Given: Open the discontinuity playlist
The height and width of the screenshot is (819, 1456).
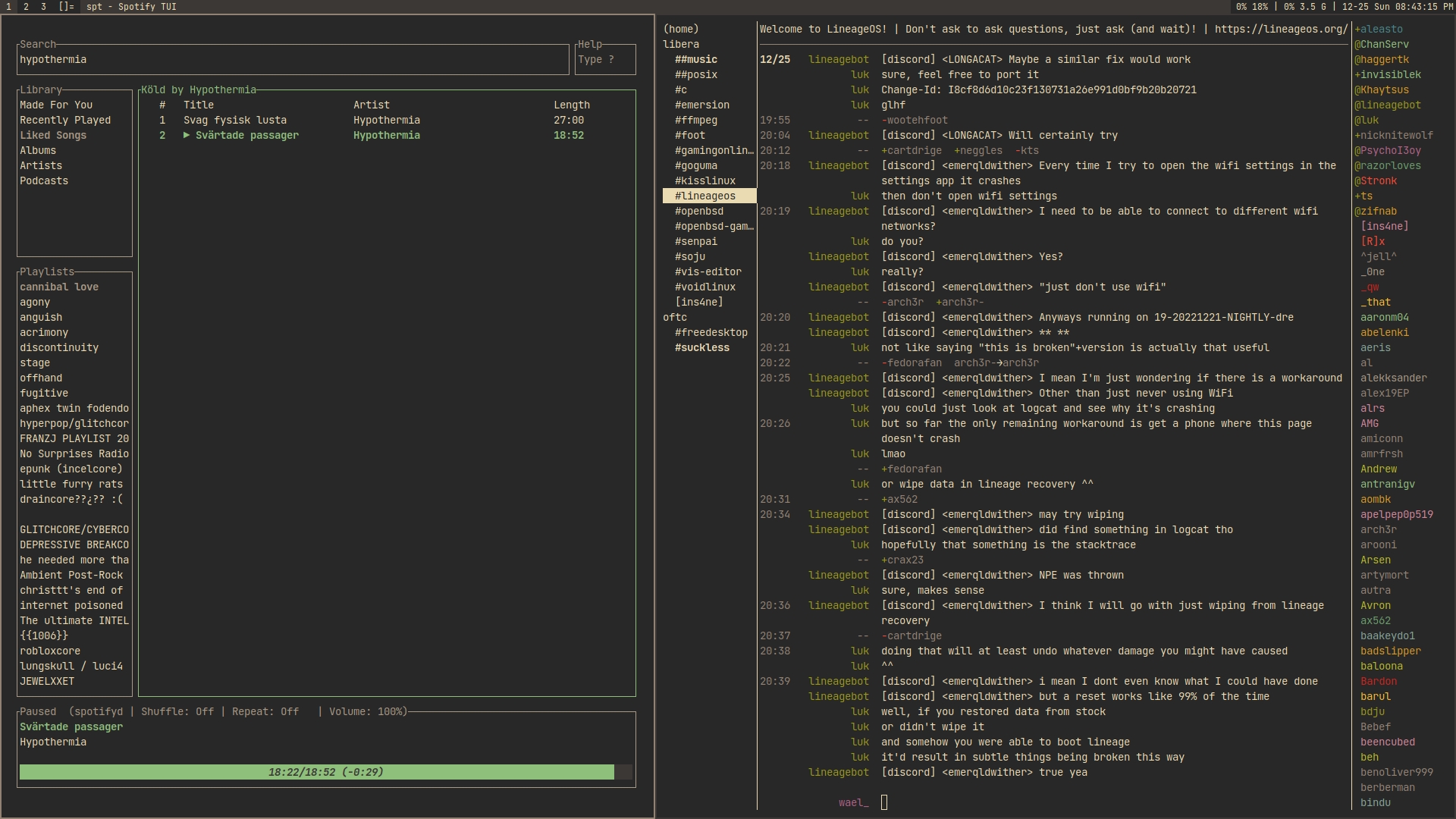Looking at the screenshot, I should [59, 347].
